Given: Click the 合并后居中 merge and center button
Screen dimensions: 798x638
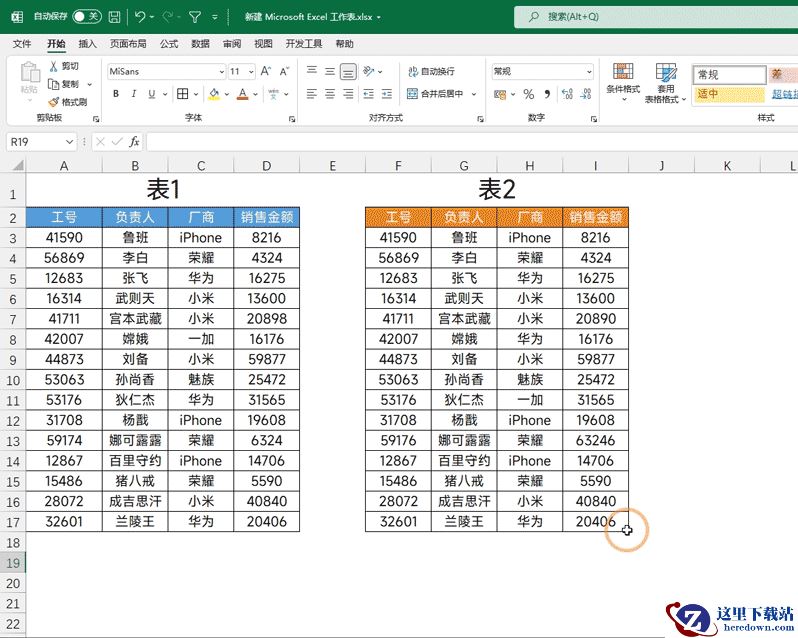Looking at the screenshot, I should pyautogui.click(x=436, y=94).
